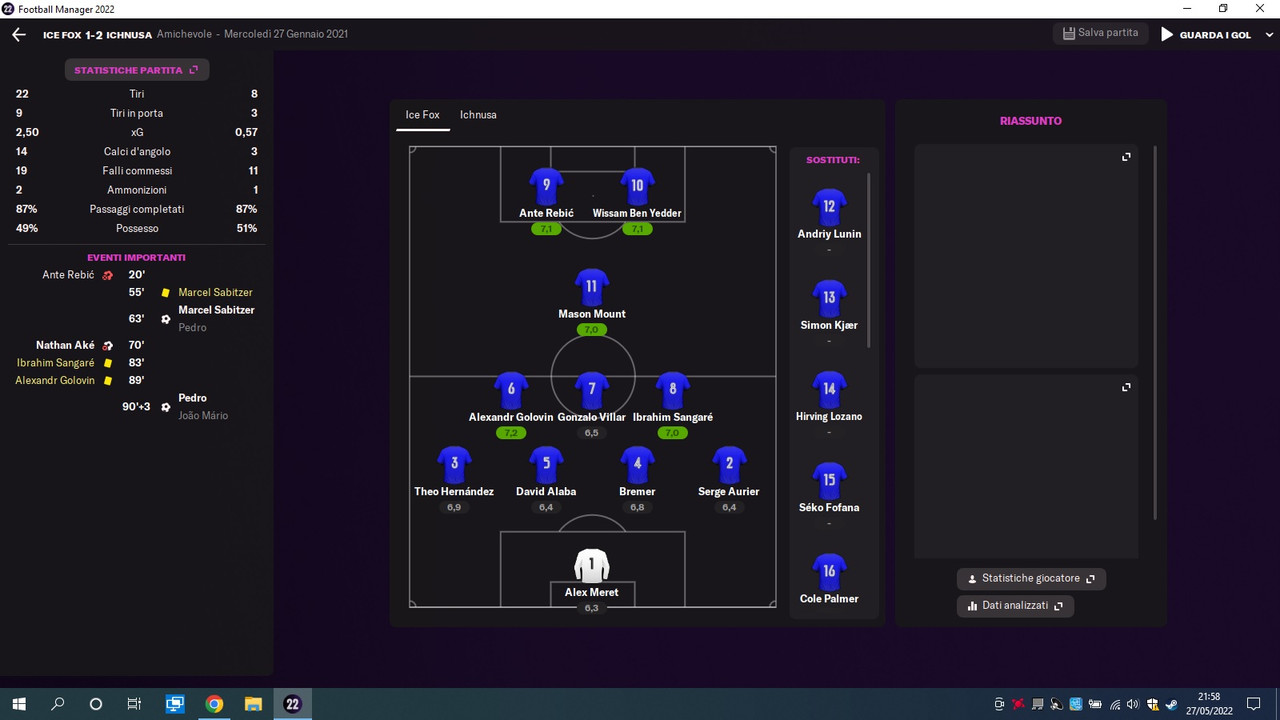This screenshot has width=1280, height=720.
Task: Switch to the Ice Fox tab
Action: pyautogui.click(x=422, y=115)
